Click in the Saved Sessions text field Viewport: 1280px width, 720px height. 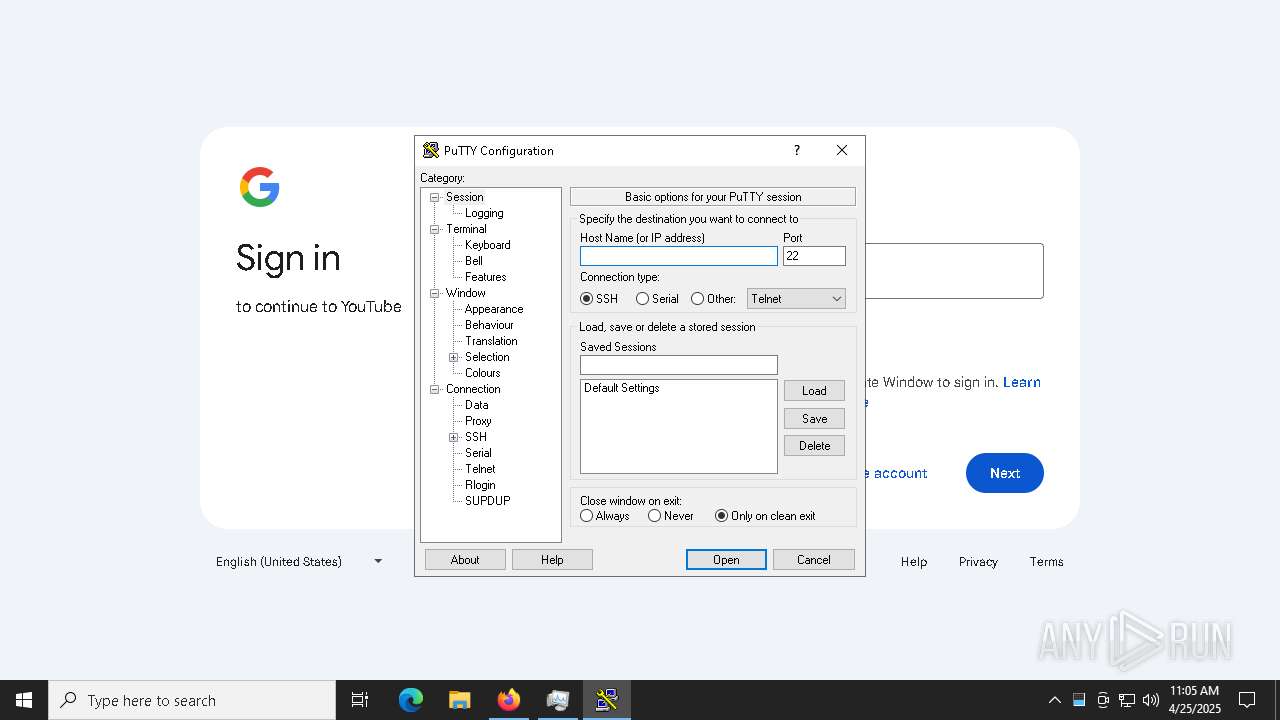679,365
